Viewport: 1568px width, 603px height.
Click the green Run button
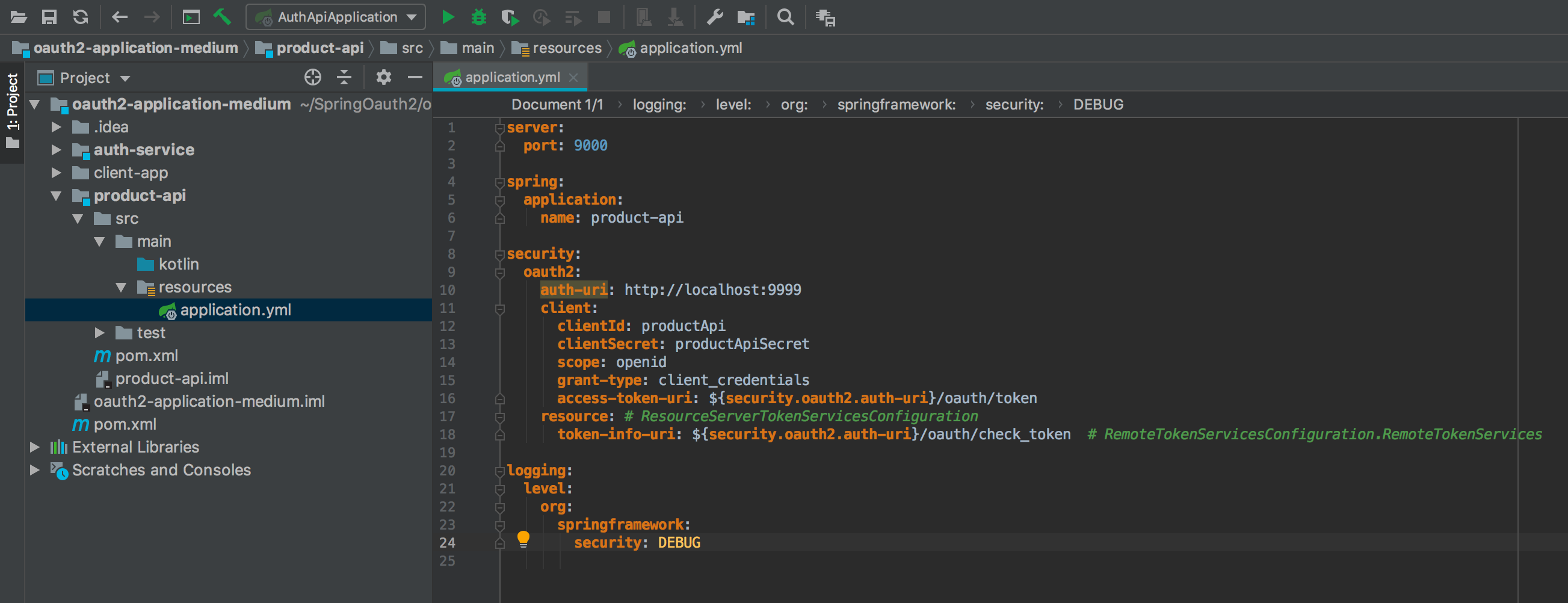click(x=448, y=17)
